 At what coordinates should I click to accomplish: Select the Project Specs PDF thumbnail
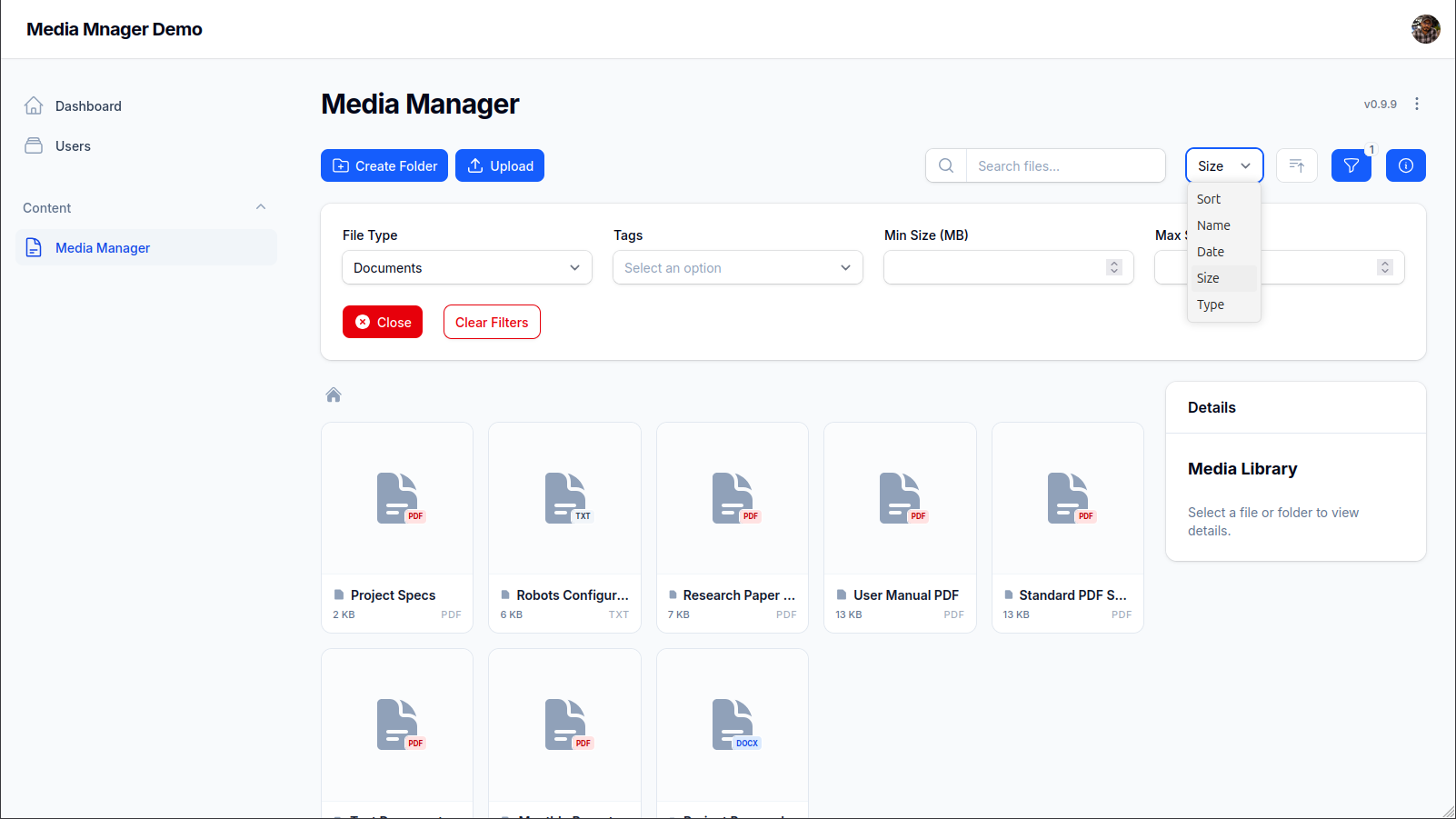click(396, 498)
